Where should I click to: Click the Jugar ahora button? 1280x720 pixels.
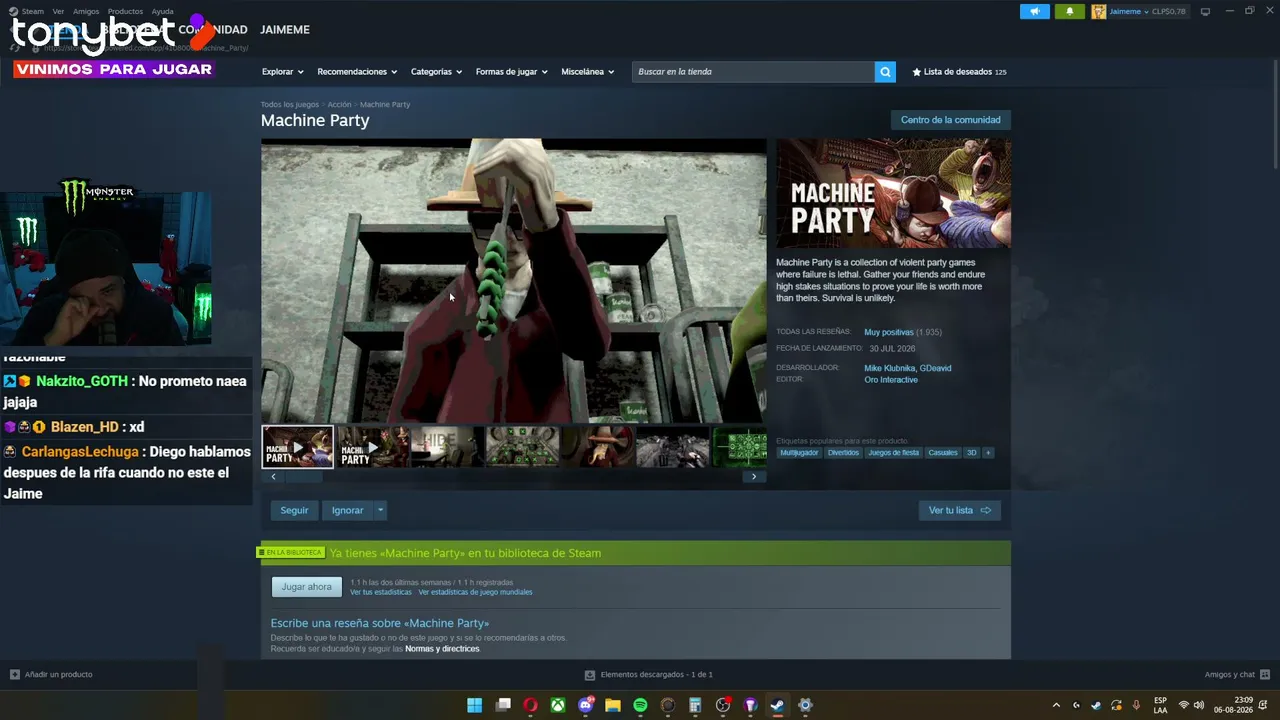click(306, 587)
